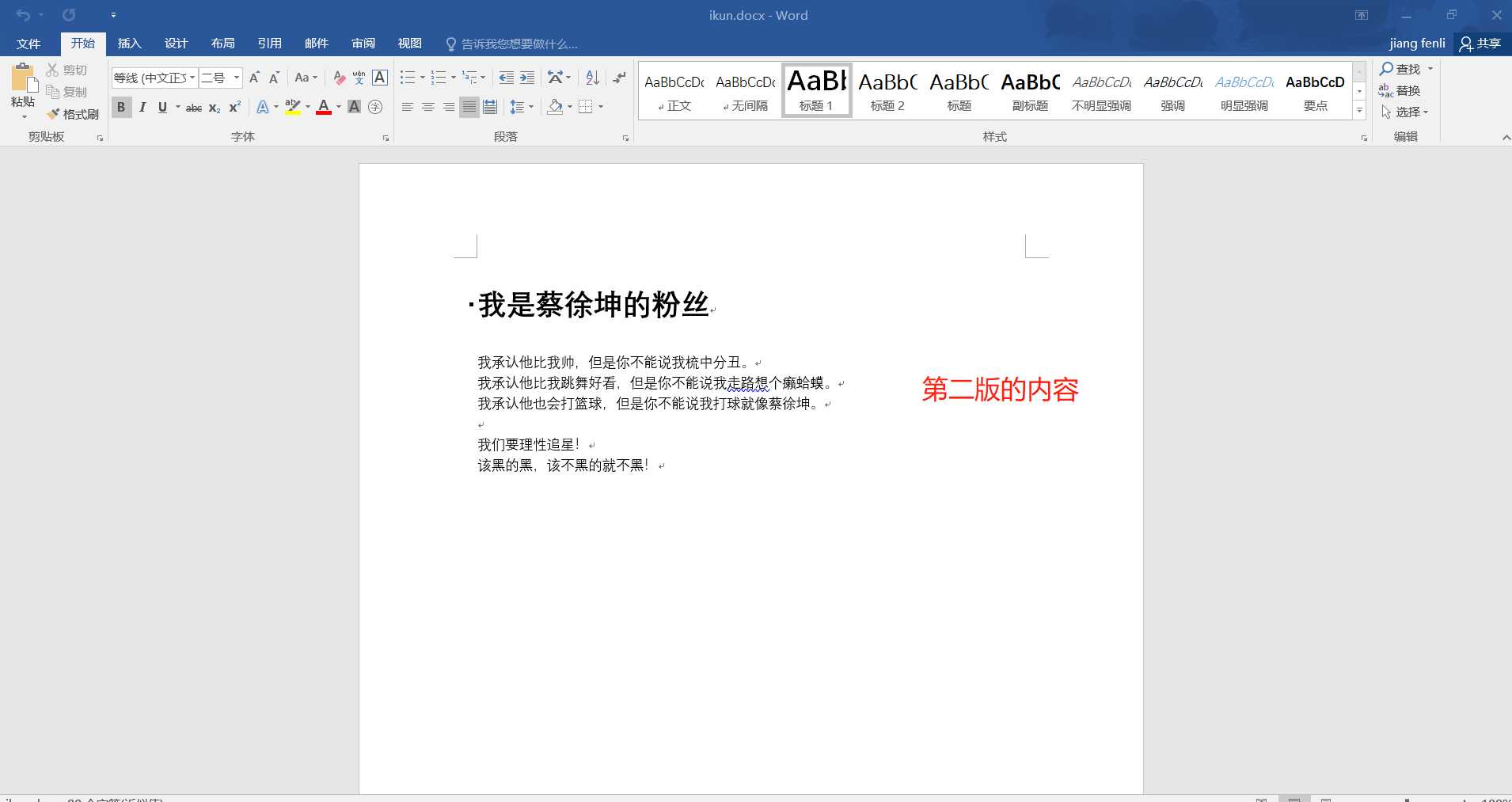Click the Asian layout icon
This screenshot has height=802, width=1512.
click(x=555, y=78)
